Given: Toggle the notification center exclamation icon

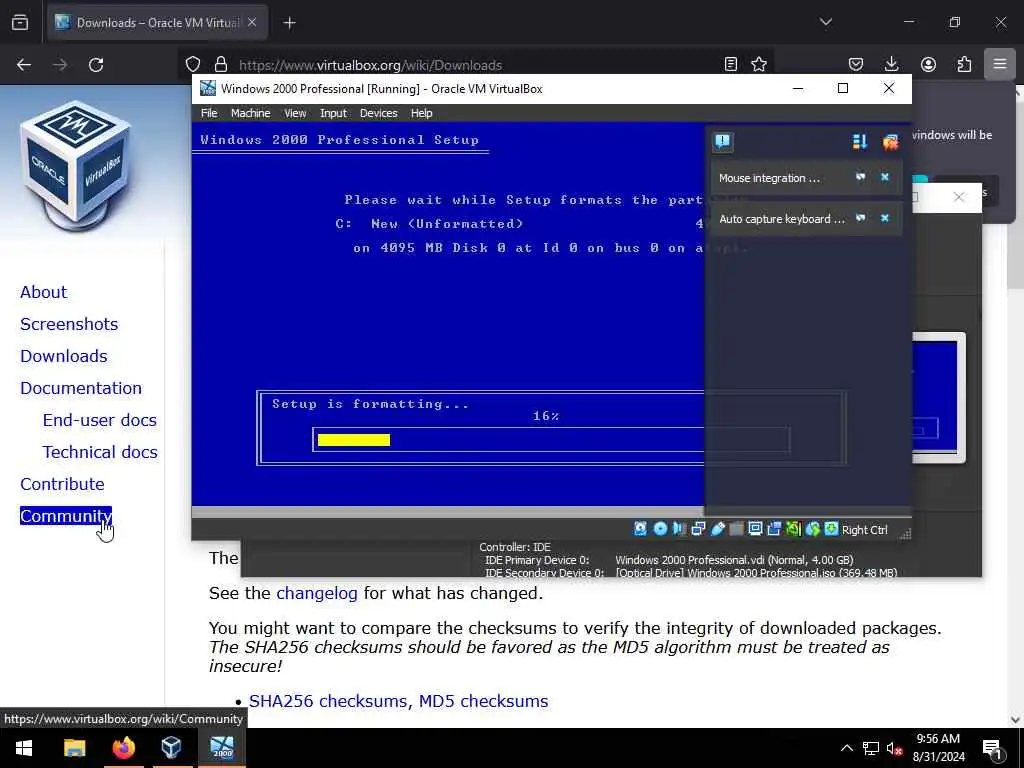Looking at the screenshot, I should (x=722, y=142).
